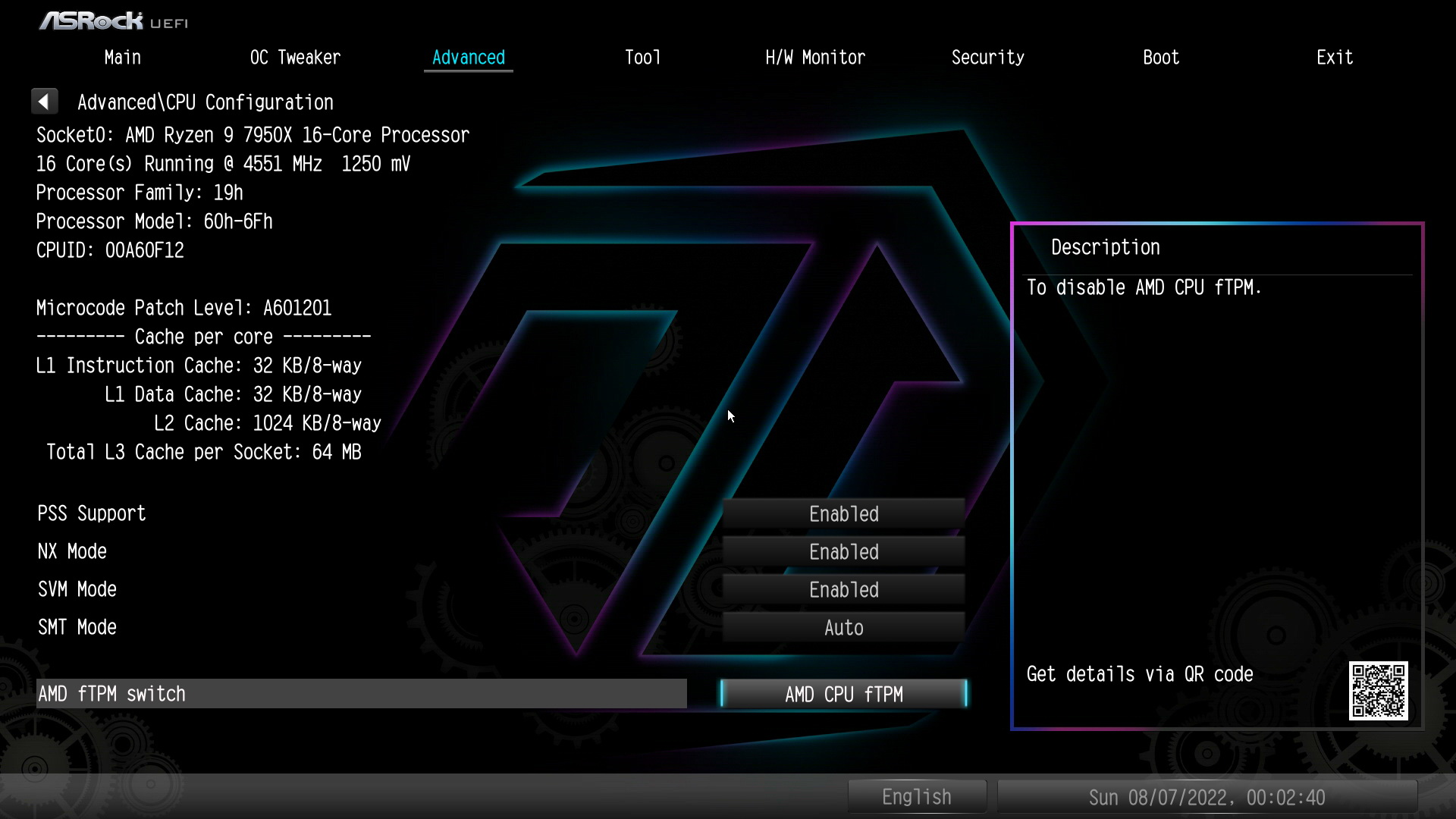This screenshot has width=1456, height=819.
Task: Change the NX Mode Enabled value
Action: [843, 552]
